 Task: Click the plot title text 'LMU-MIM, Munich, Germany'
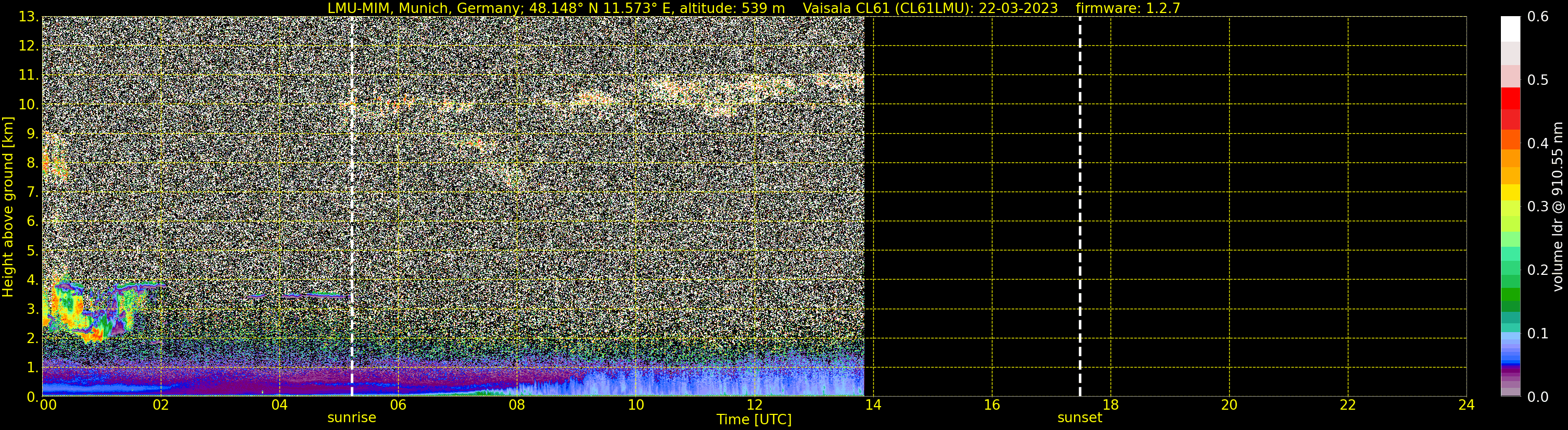424,8
